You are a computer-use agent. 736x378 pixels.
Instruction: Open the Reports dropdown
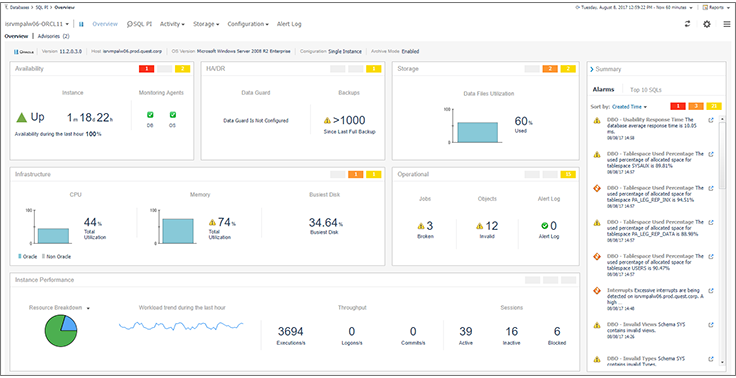(x=716, y=8)
